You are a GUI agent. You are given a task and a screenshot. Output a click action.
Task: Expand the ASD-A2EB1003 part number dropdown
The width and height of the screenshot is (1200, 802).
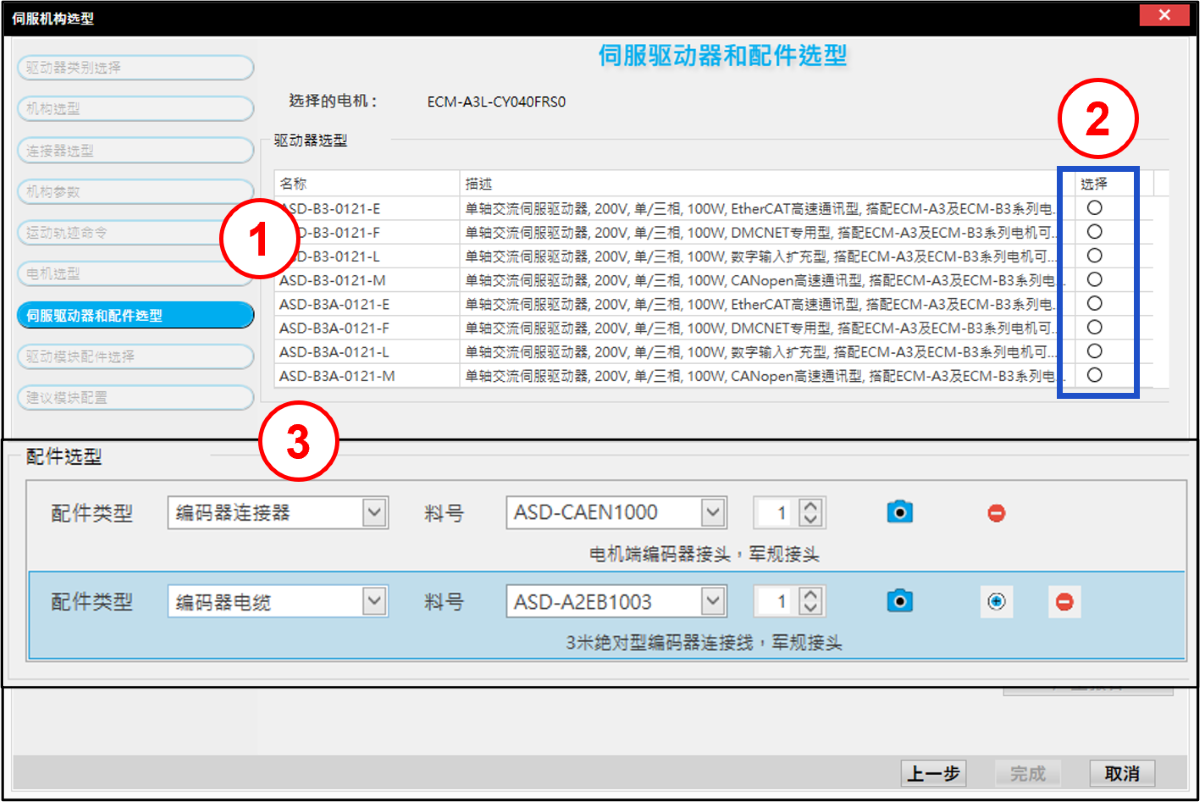click(x=713, y=601)
